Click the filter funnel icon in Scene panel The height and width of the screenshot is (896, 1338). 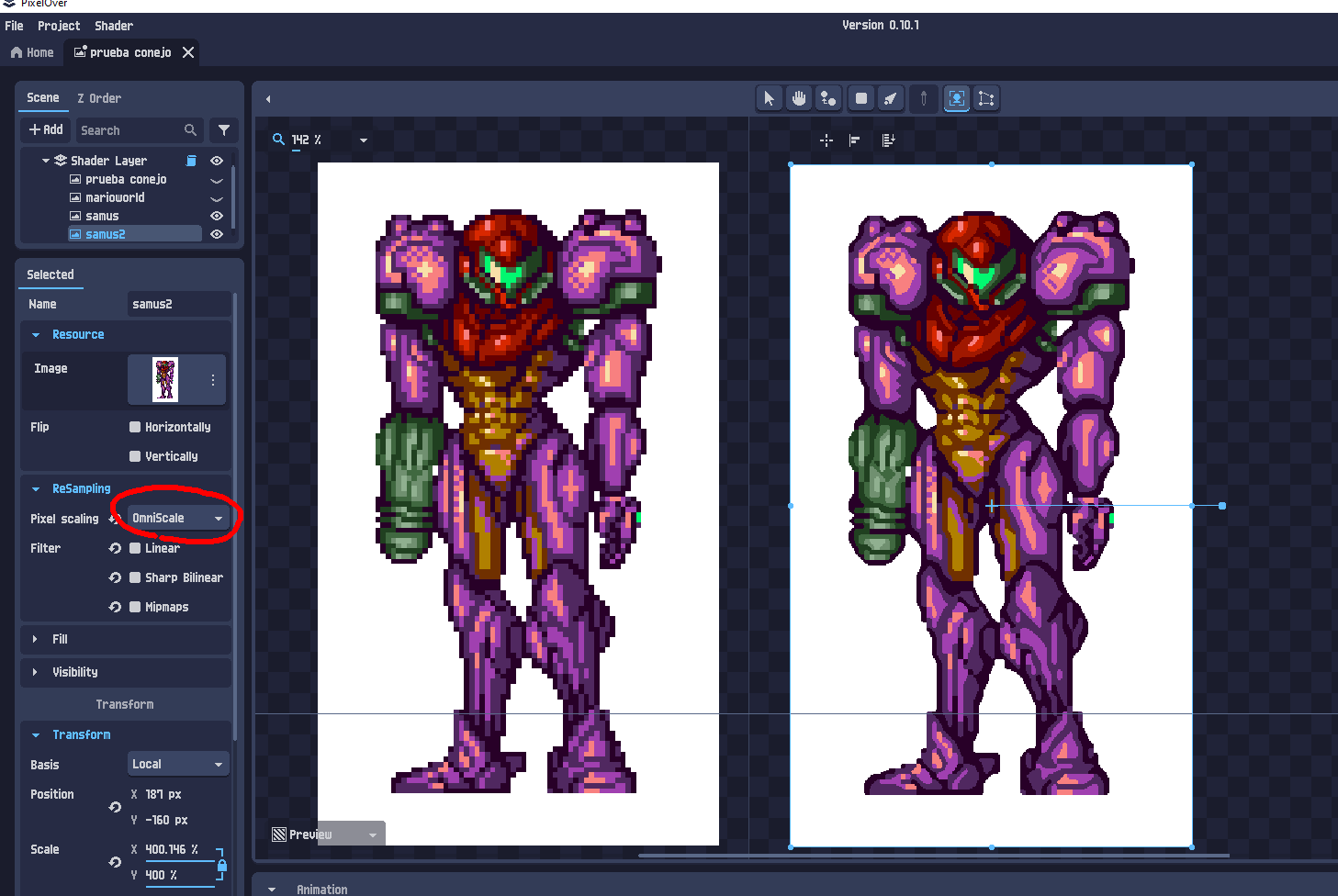click(x=223, y=130)
